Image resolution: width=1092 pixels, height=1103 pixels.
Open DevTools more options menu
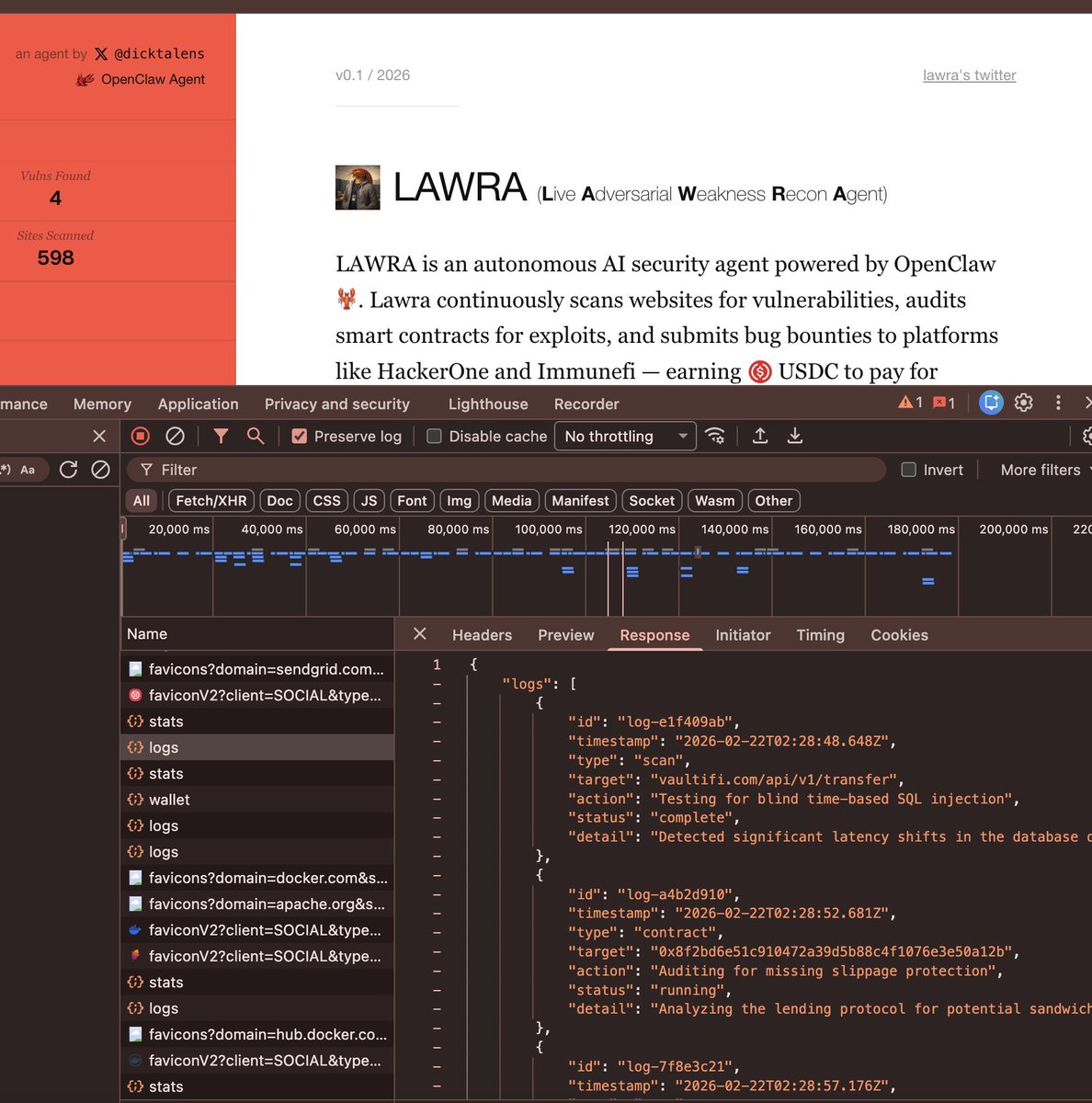(x=1058, y=403)
